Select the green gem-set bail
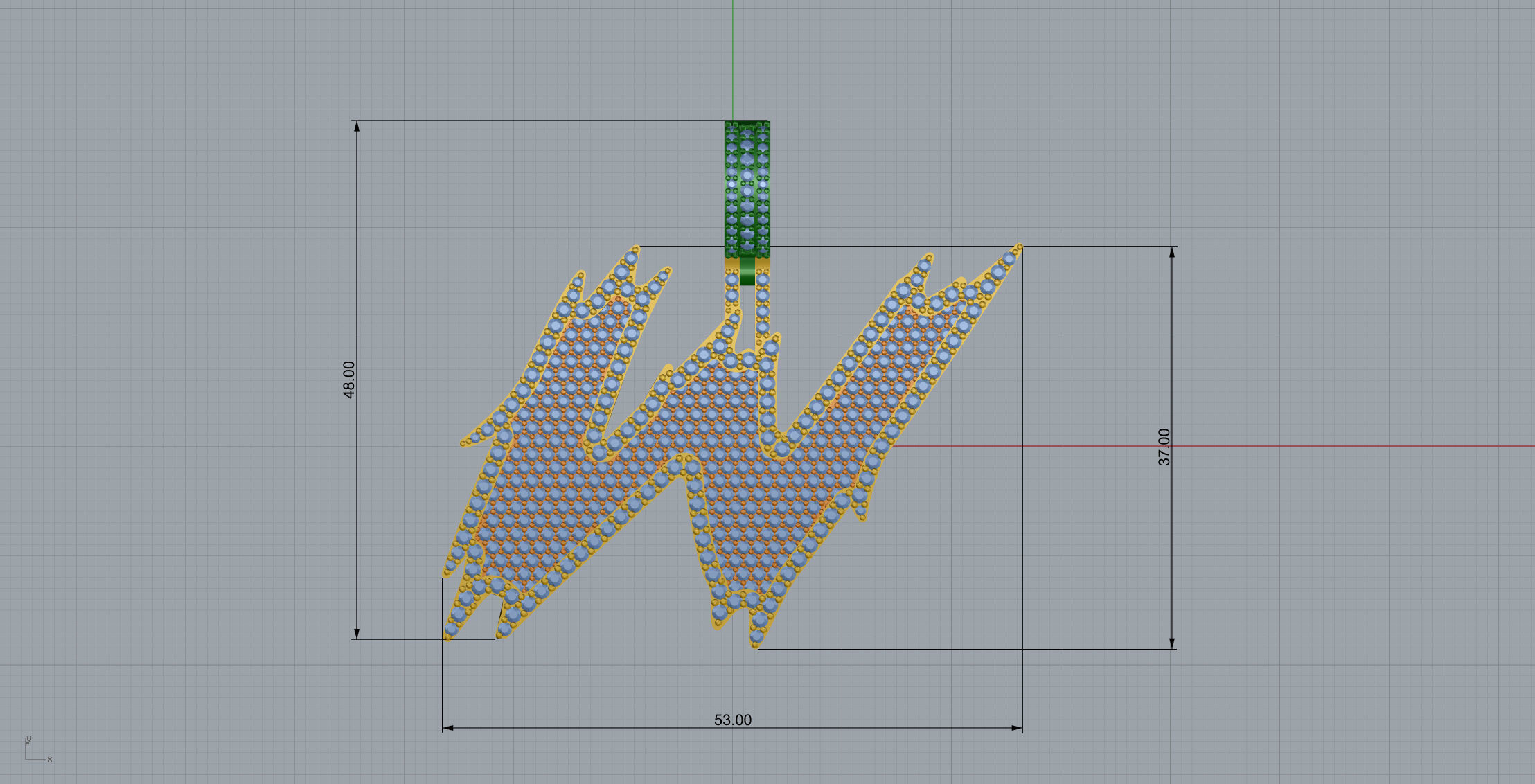This screenshot has height=784, width=1535. pyautogui.click(x=747, y=189)
